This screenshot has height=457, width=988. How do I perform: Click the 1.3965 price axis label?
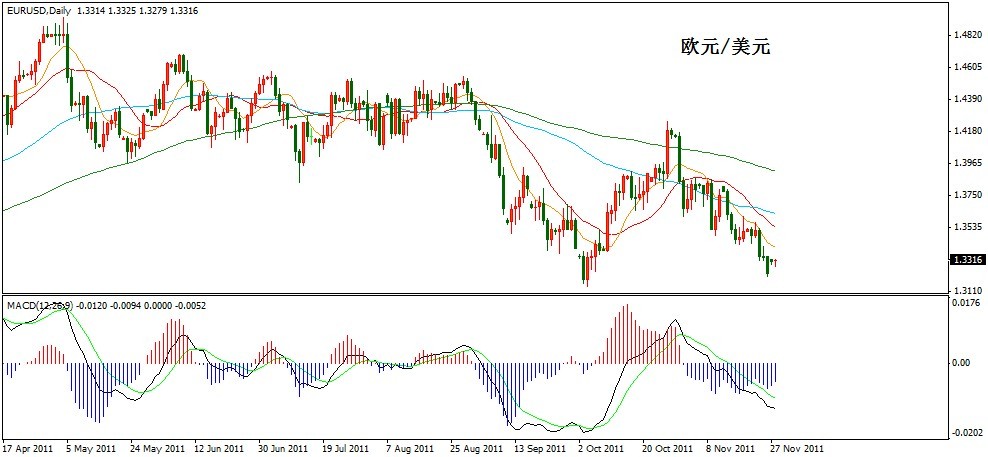(970, 163)
